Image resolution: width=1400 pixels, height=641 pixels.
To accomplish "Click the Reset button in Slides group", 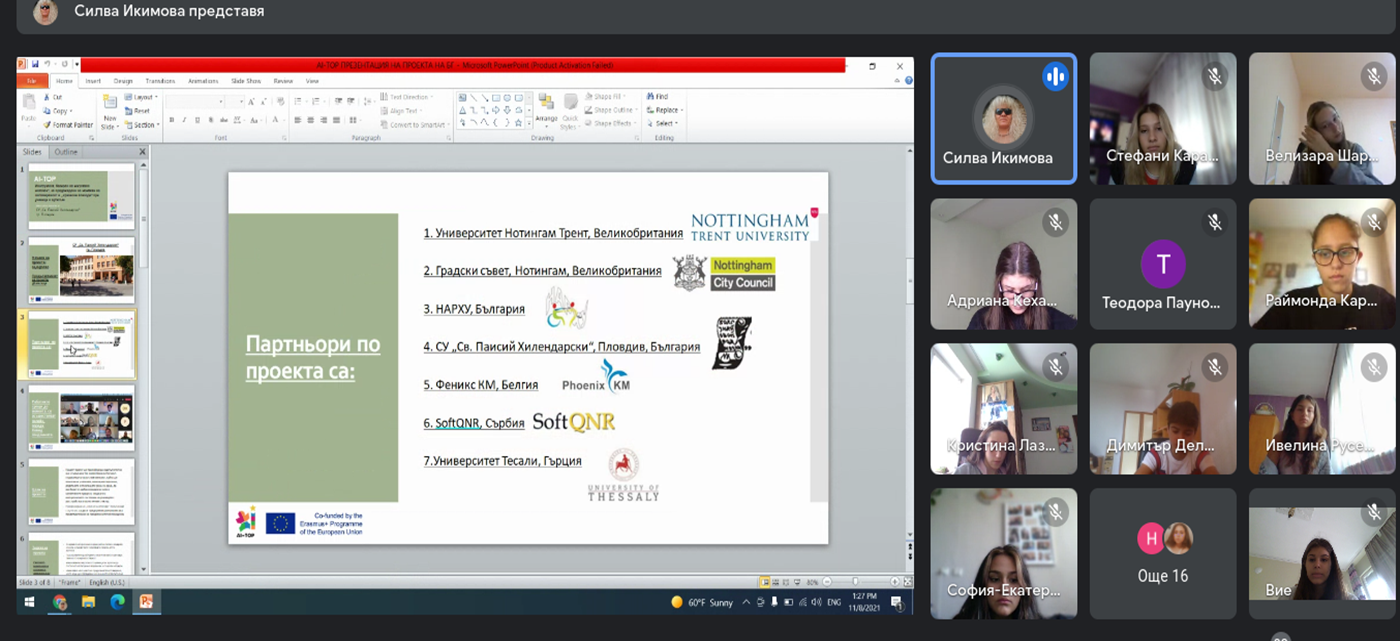I will pyautogui.click(x=140, y=111).
